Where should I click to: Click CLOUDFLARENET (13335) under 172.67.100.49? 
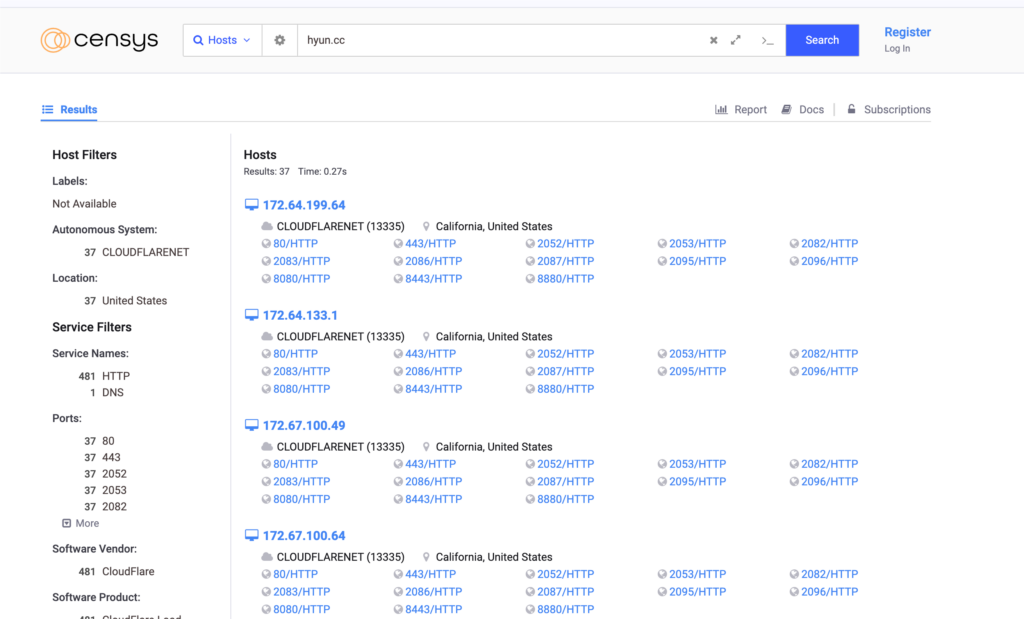point(340,447)
